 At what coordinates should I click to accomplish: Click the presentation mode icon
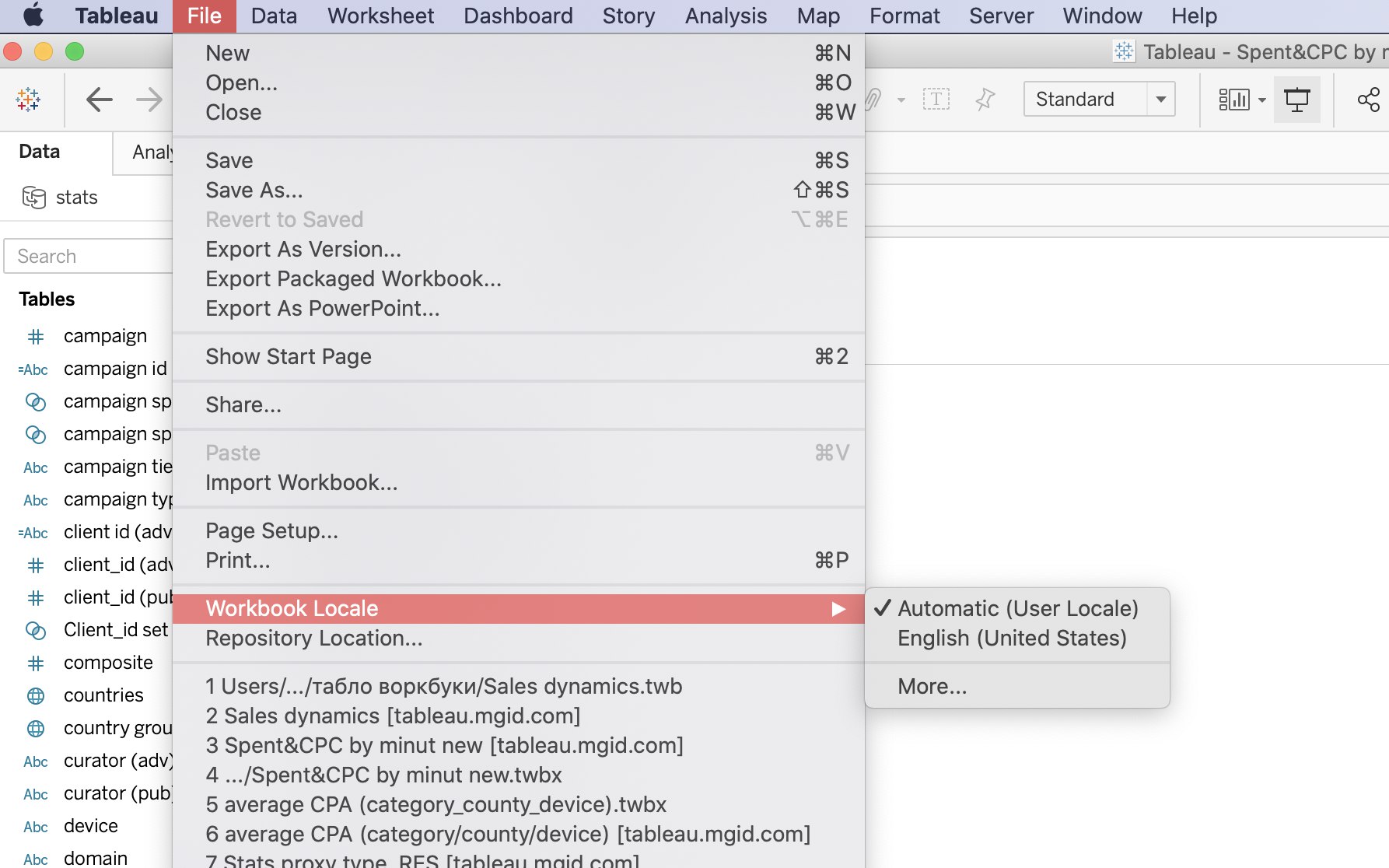(1296, 100)
